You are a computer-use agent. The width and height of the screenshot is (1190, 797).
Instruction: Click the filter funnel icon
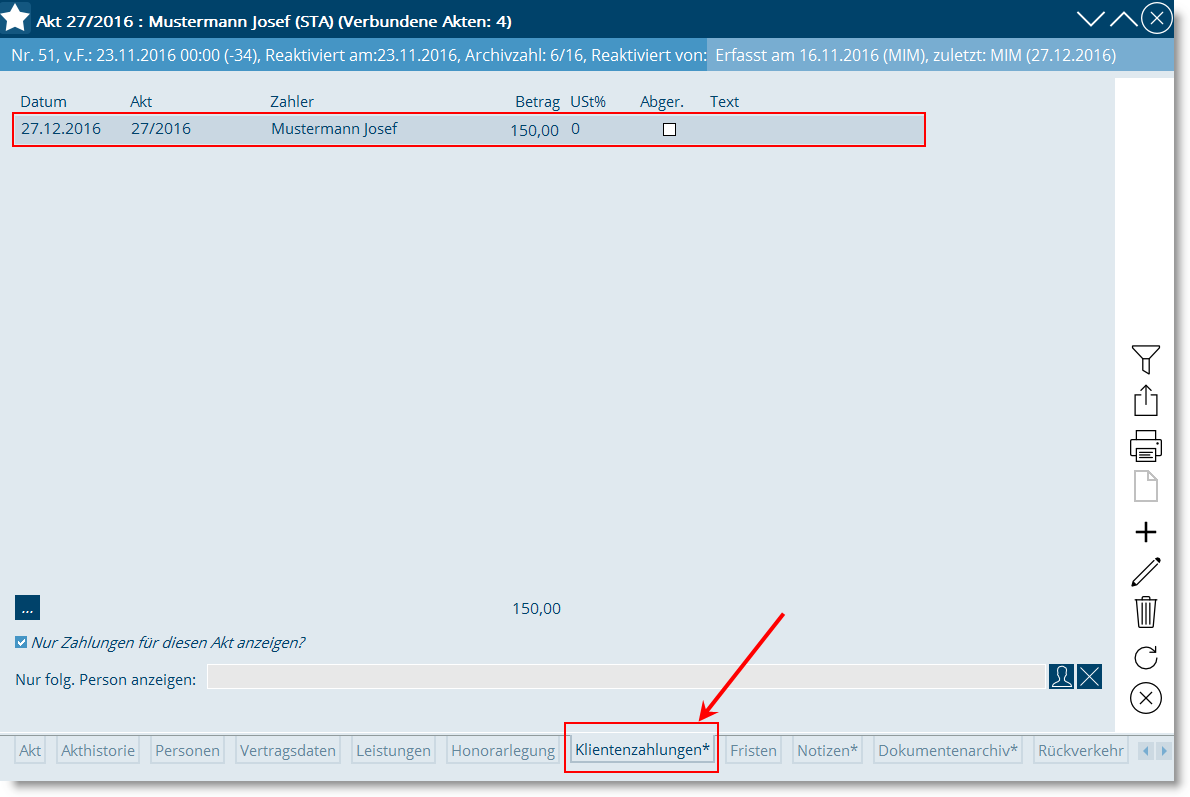coord(1146,358)
